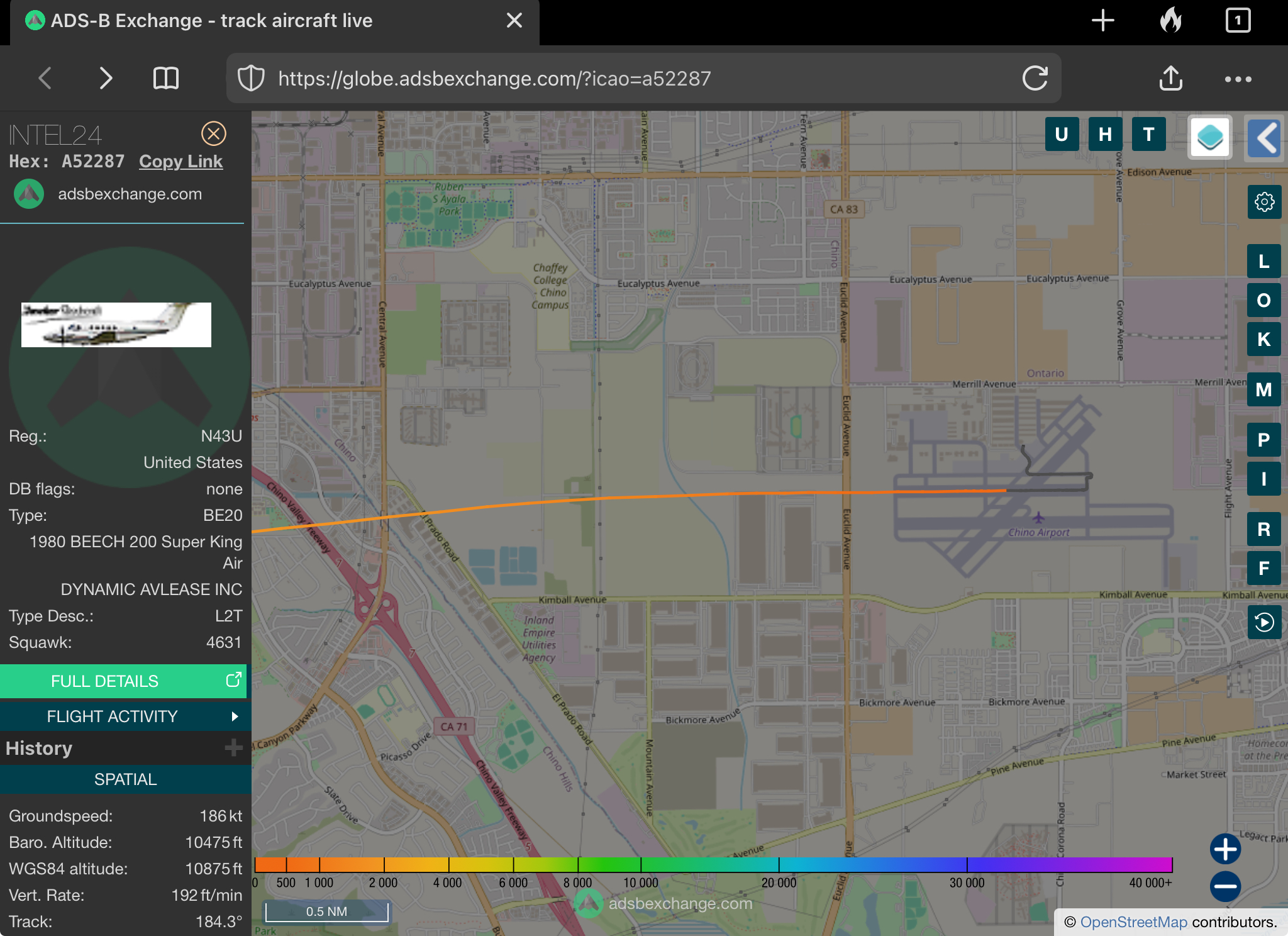
Task: Click the INTEL24 callsign heading
Action: (x=55, y=135)
